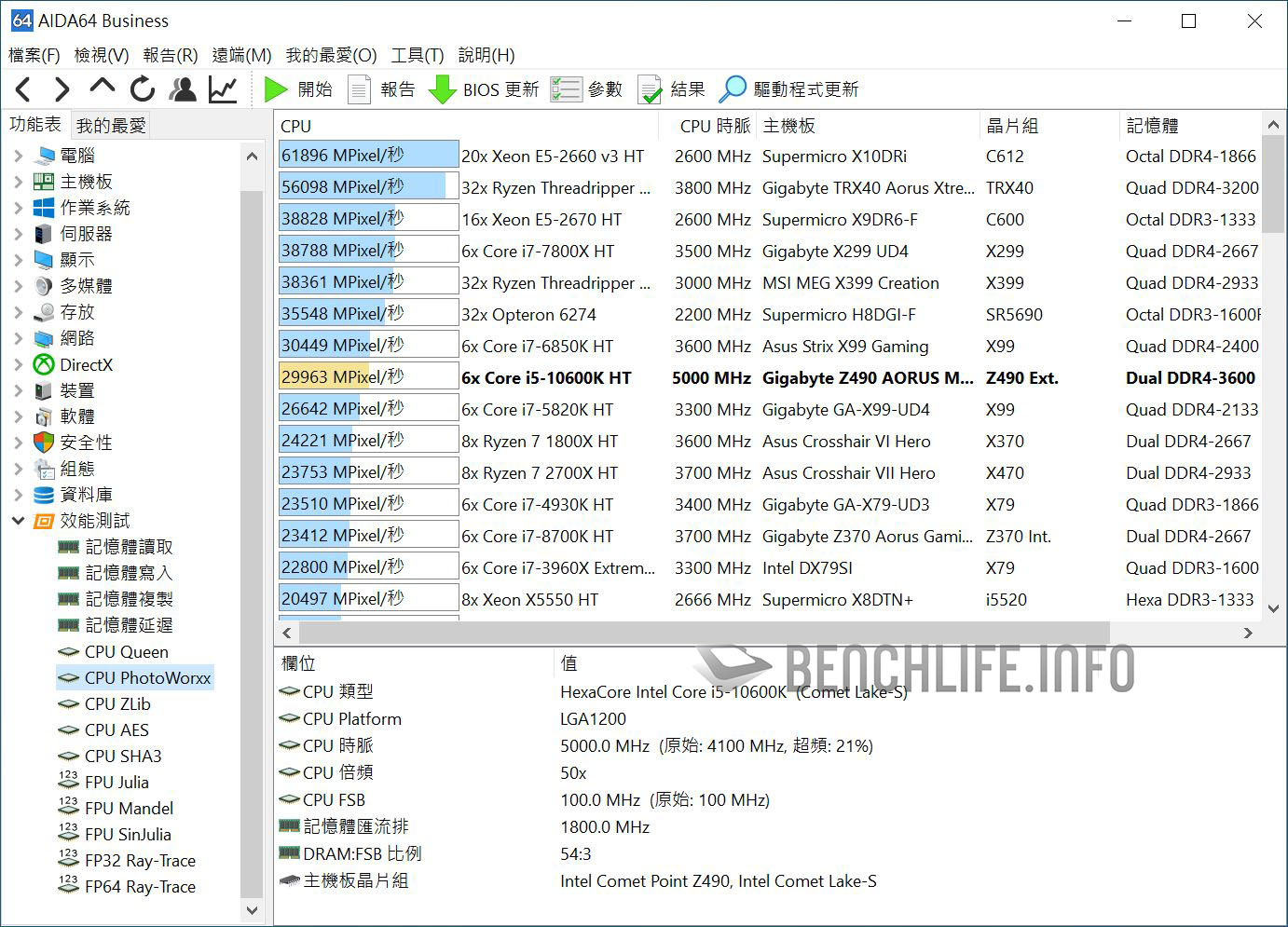The width and height of the screenshot is (1288, 927).
Task: Sort by the CPU 時脈 column header
Action: (x=714, y=126)
